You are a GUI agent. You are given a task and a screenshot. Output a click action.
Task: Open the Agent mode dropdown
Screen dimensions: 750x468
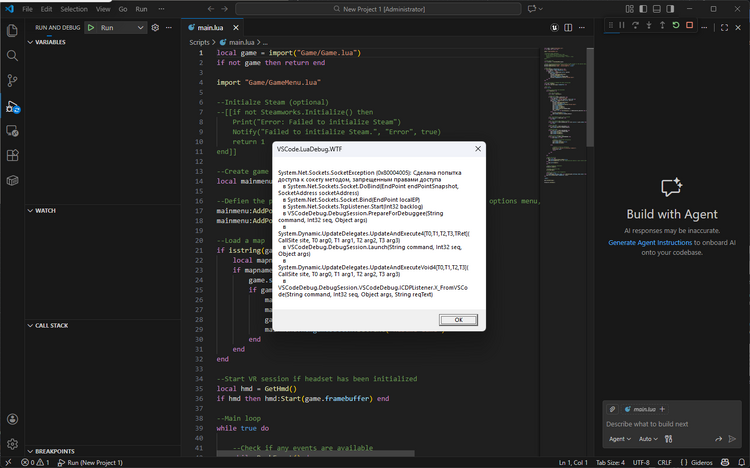click(619, 439)
